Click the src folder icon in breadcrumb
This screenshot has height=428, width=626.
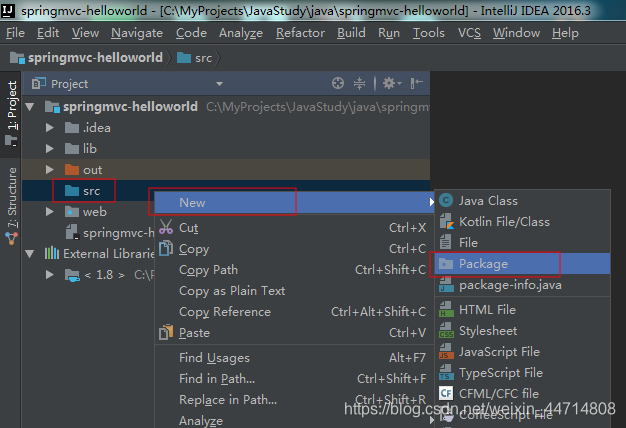point(184,58)
